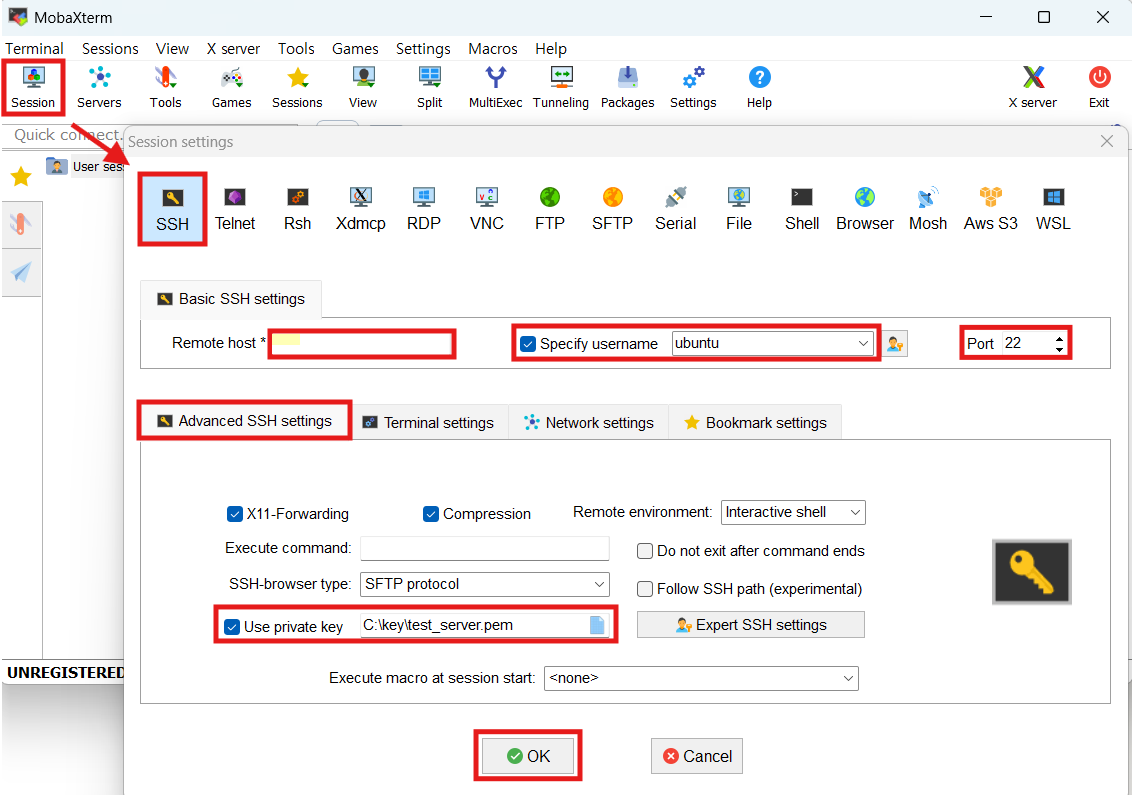Select the FTP session type

tap(549, 209)
